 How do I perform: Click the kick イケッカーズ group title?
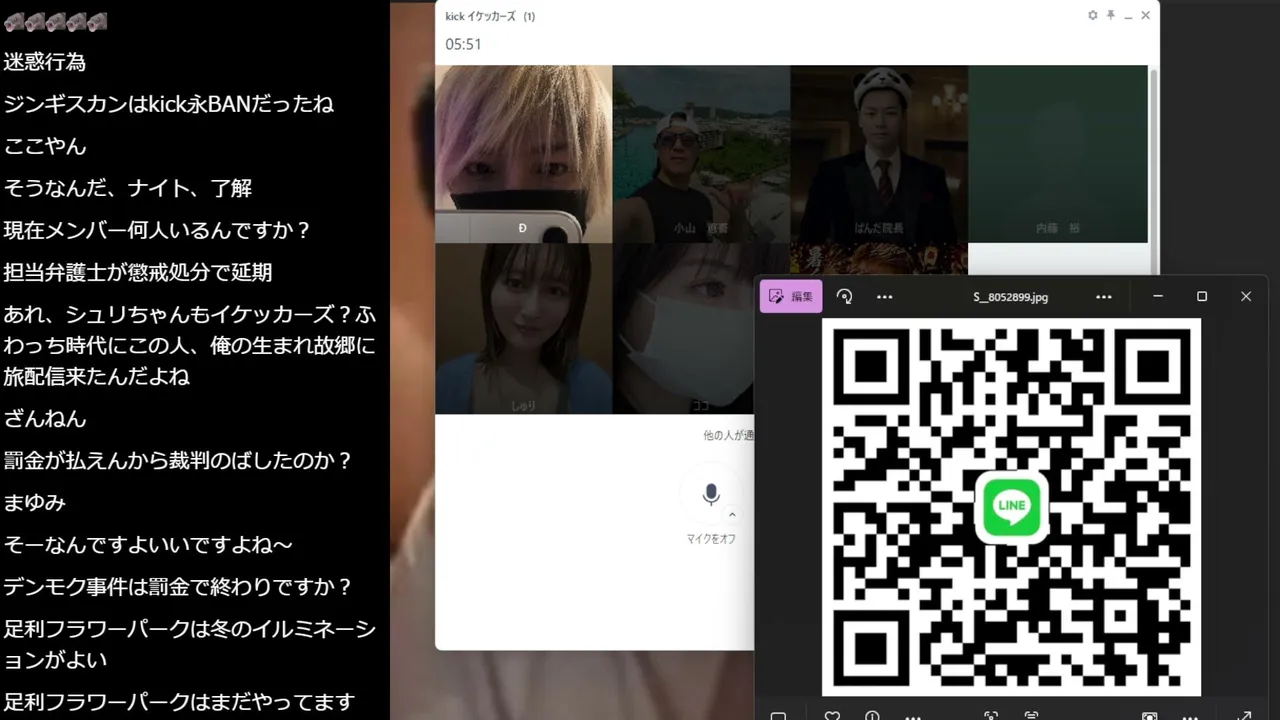pos(490,16)
